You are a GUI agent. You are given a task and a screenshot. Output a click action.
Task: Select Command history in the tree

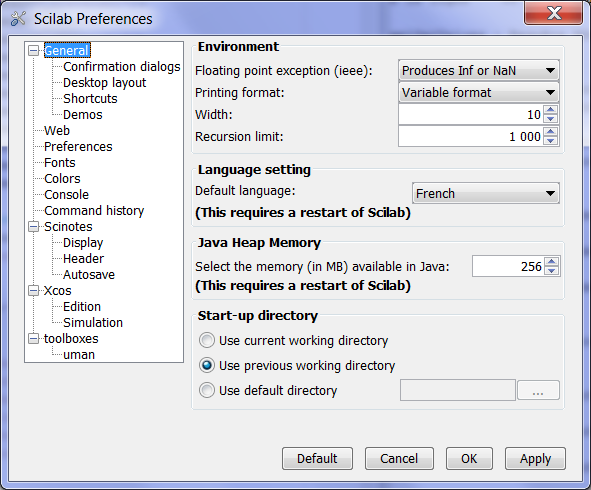[94, 211]
